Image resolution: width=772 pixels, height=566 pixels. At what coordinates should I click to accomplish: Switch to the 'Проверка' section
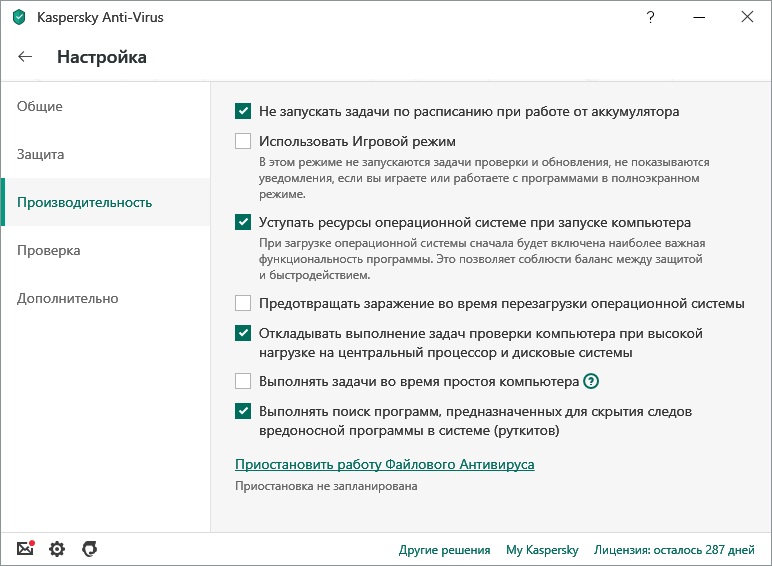click(x=106, y=250)
